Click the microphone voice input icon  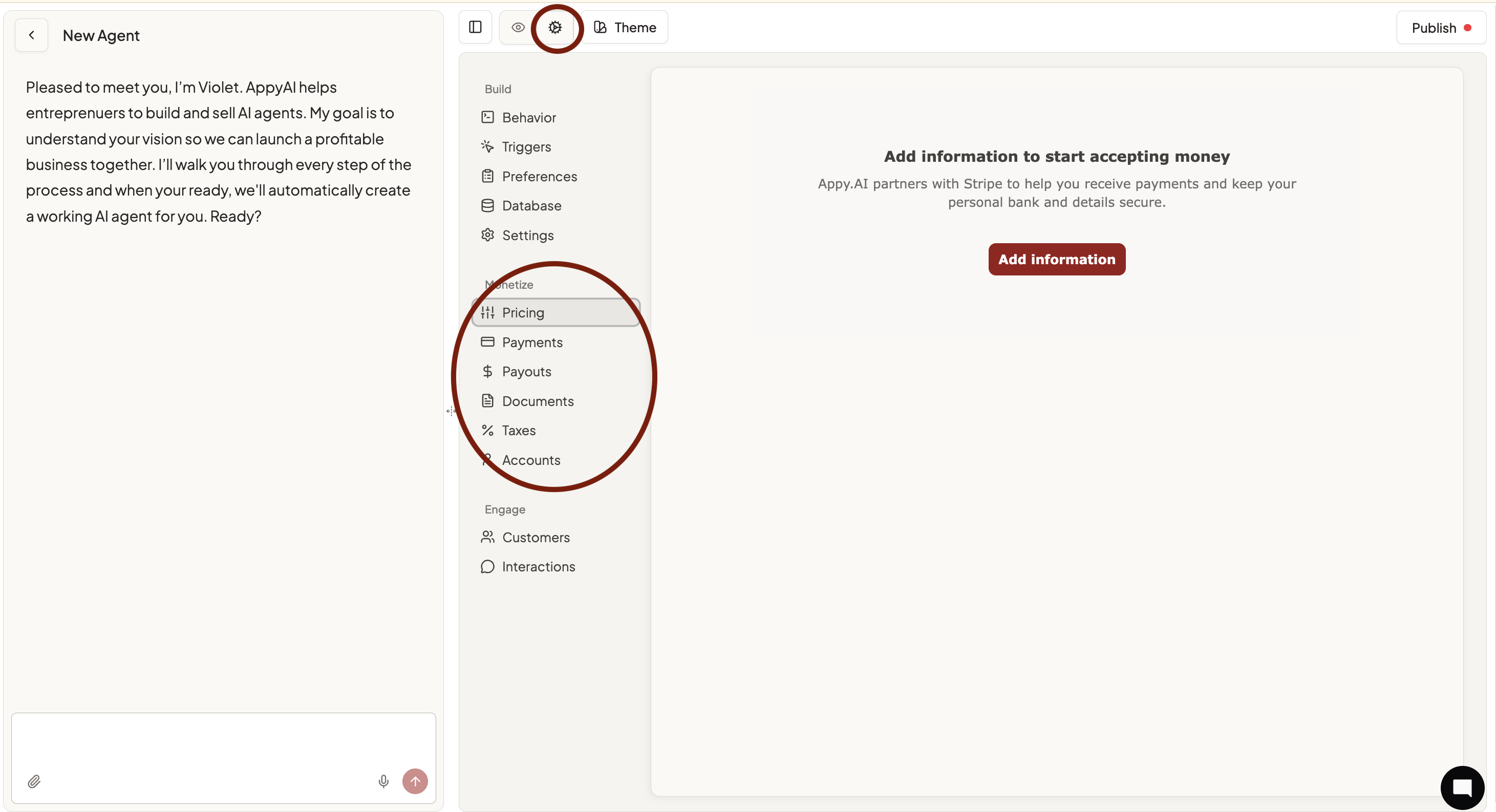click(x=383, y=781)
